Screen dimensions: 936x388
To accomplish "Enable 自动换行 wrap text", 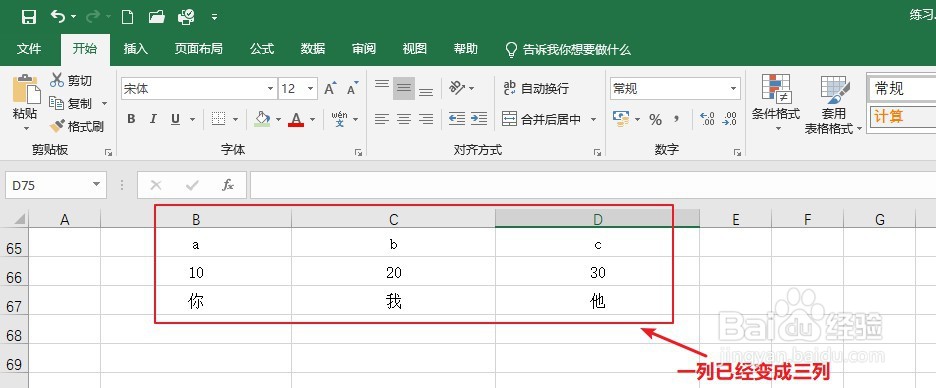I will tap(536, 88).
